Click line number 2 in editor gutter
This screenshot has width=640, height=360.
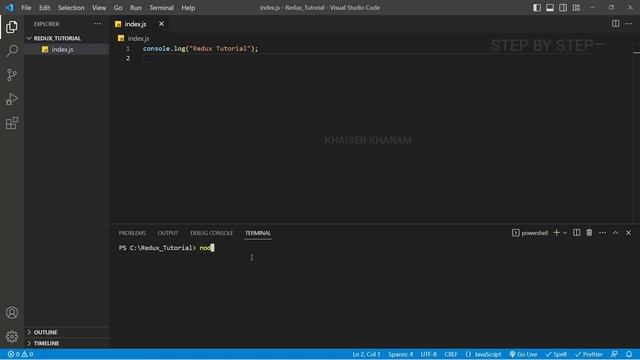(x=128, y=58)
